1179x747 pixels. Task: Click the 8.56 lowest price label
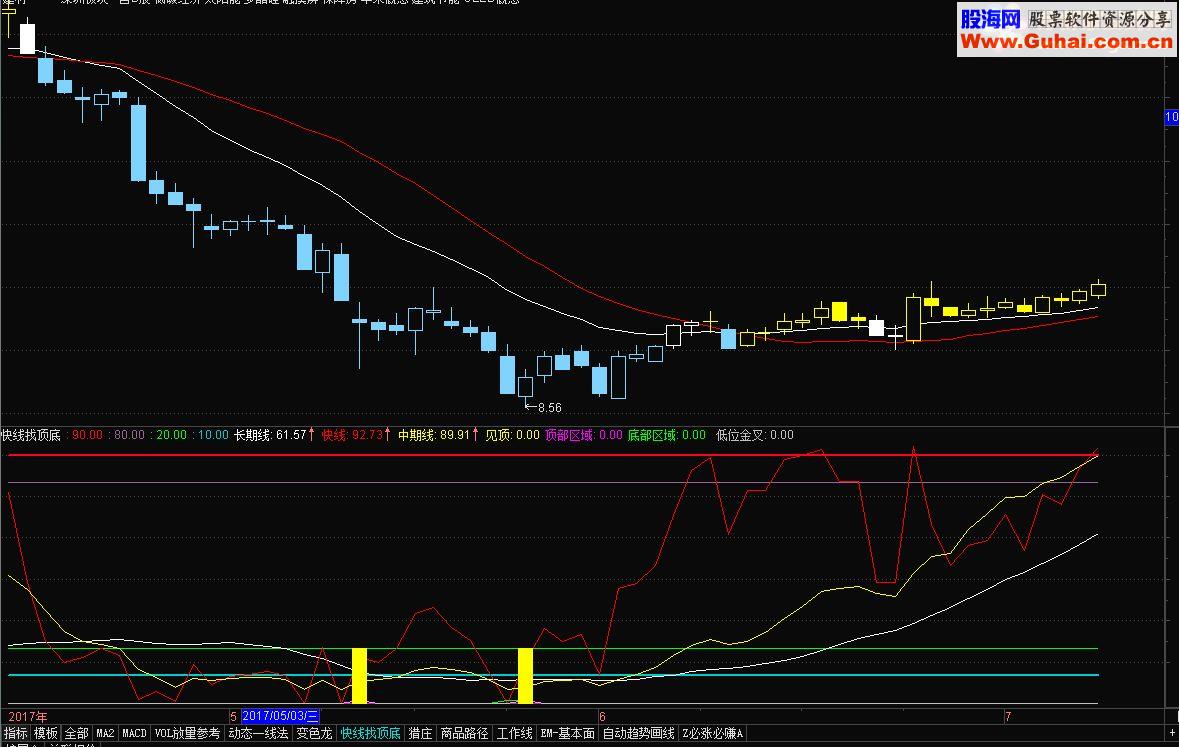pyautogui.click(x=550, y=408)
